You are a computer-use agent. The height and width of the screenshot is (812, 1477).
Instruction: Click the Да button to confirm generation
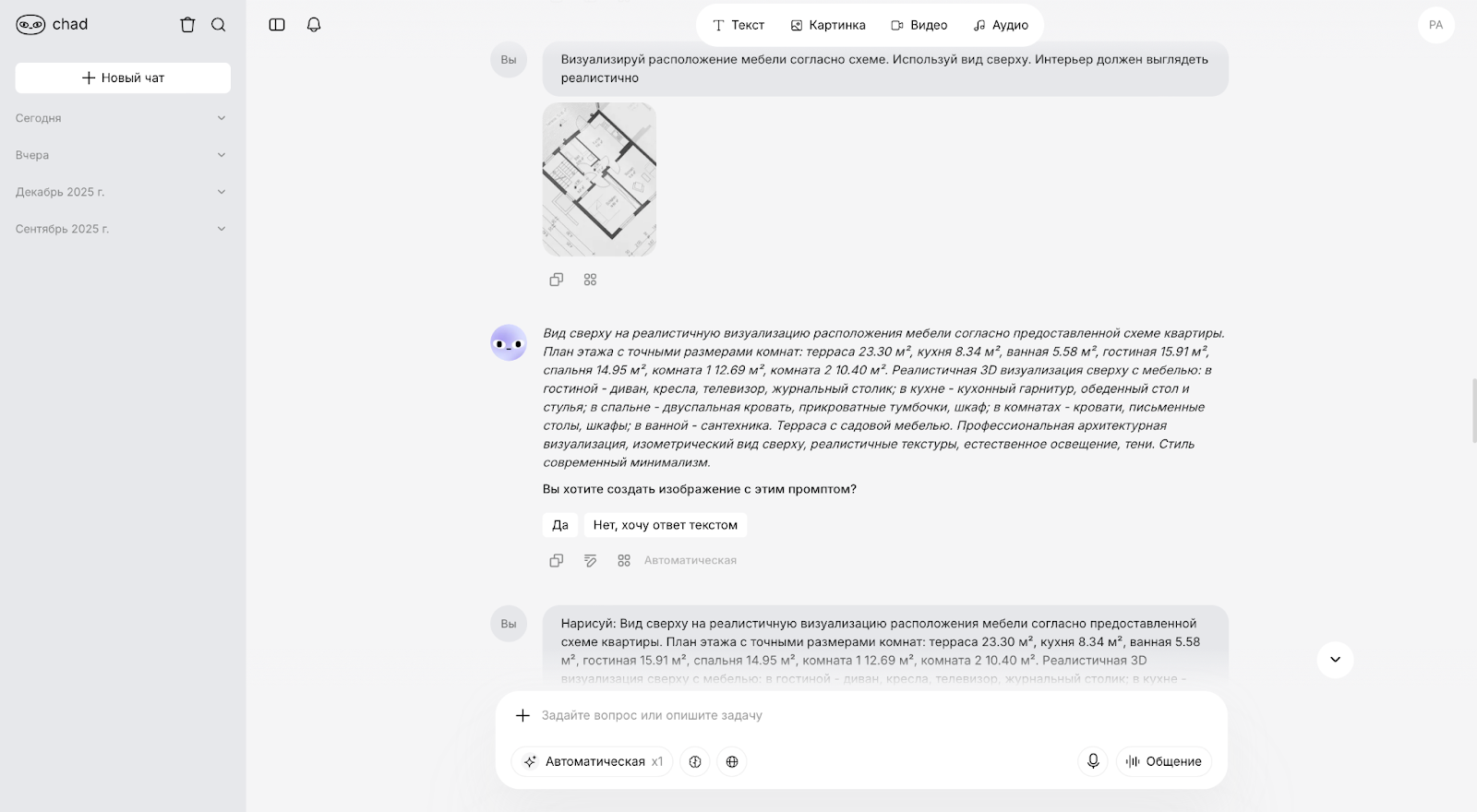click(x=560, y=524)
